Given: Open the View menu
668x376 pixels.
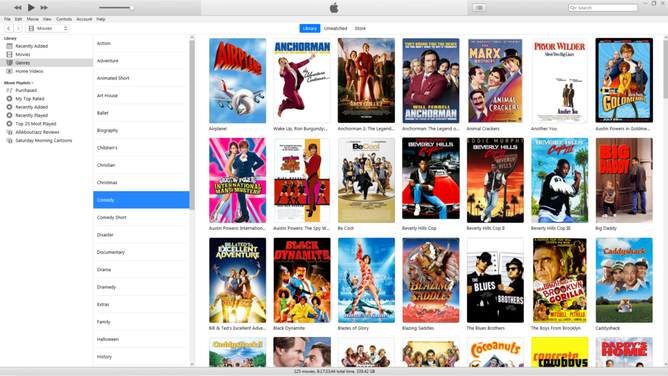Looking at the screenshot, I should [47, 19].
